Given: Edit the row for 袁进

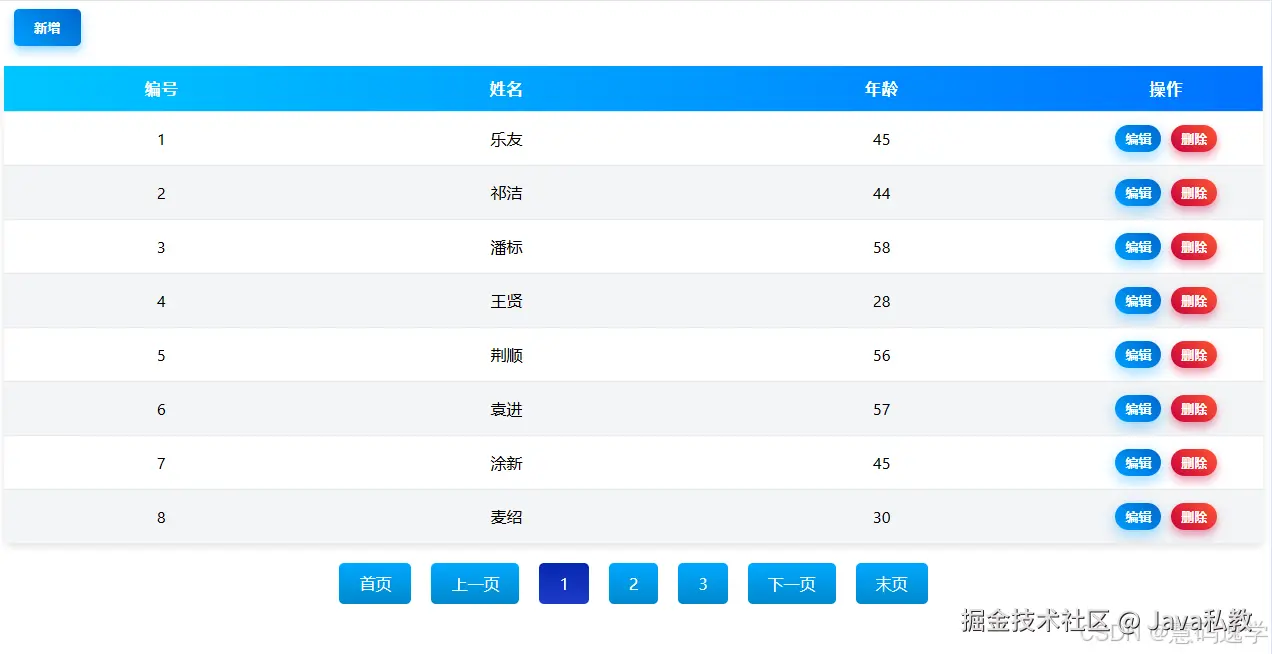Looking at the screenshot, I should pyautogui.click(x=1138, y=409).
